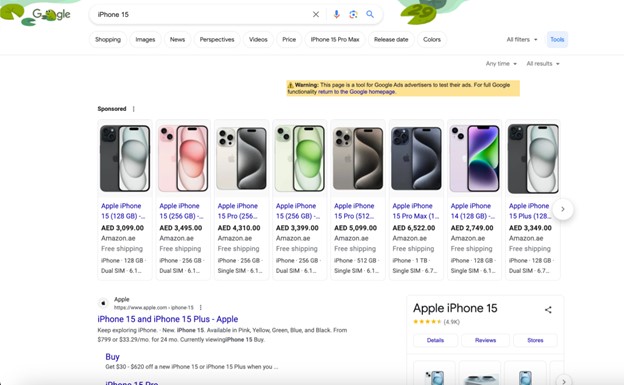Share the Apple iPhone 15 panel
The width and height of the screenshot is (624, 385).
click(x=548, y=309)
